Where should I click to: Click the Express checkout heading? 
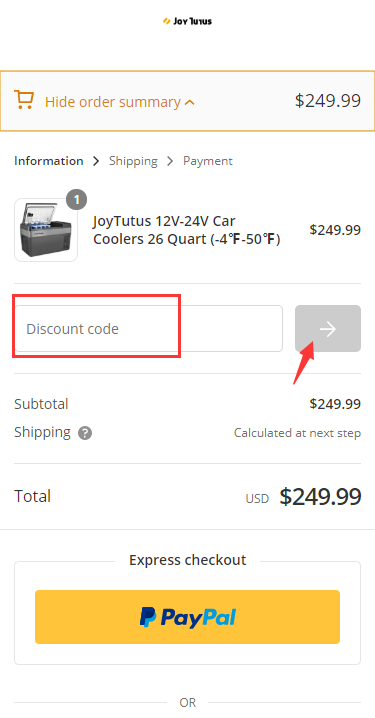pyautogui.click(x=187, y=560)
